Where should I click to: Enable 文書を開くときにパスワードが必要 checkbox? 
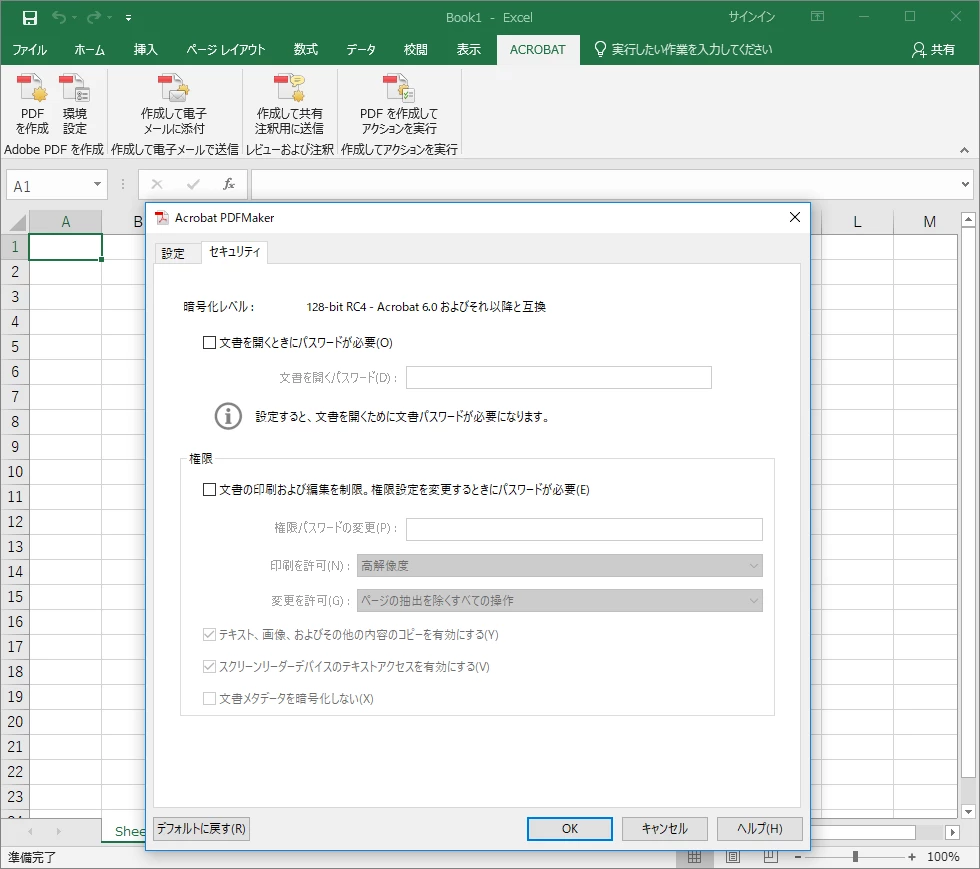pos(209,343)
